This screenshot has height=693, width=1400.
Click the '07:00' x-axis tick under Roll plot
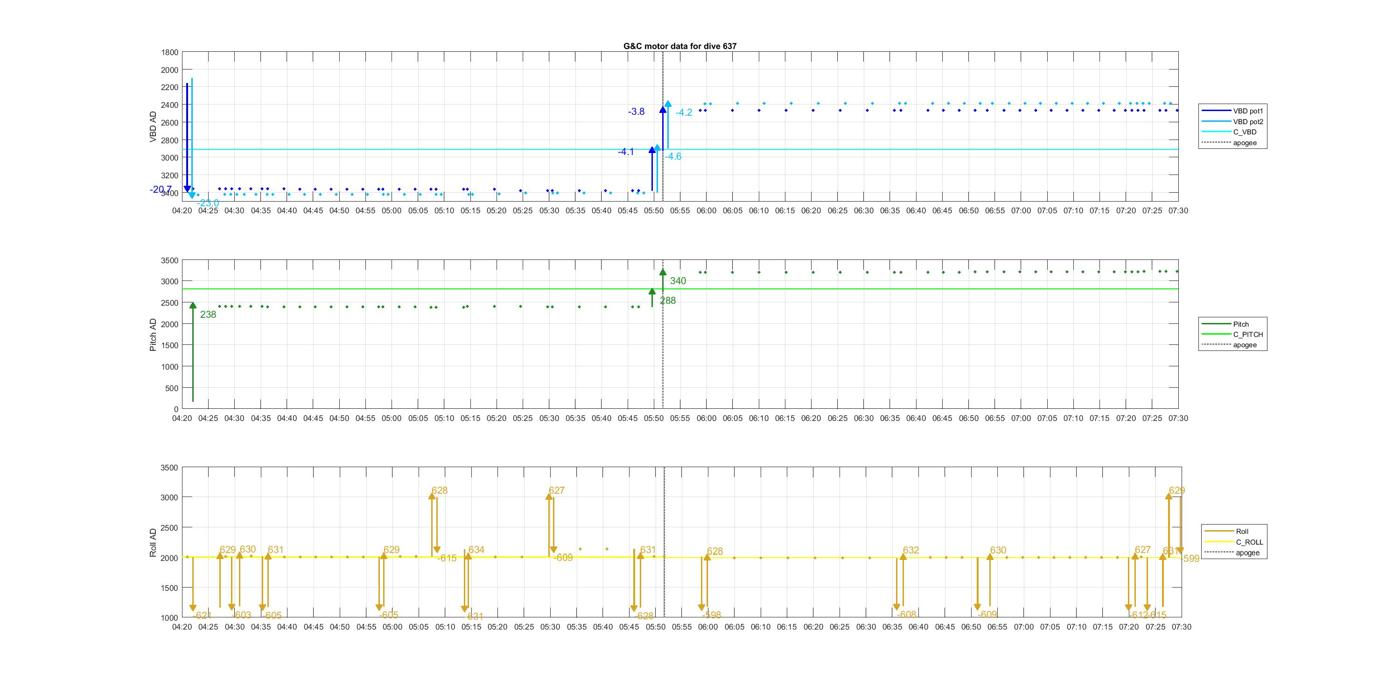click(x=1023, y=627)
